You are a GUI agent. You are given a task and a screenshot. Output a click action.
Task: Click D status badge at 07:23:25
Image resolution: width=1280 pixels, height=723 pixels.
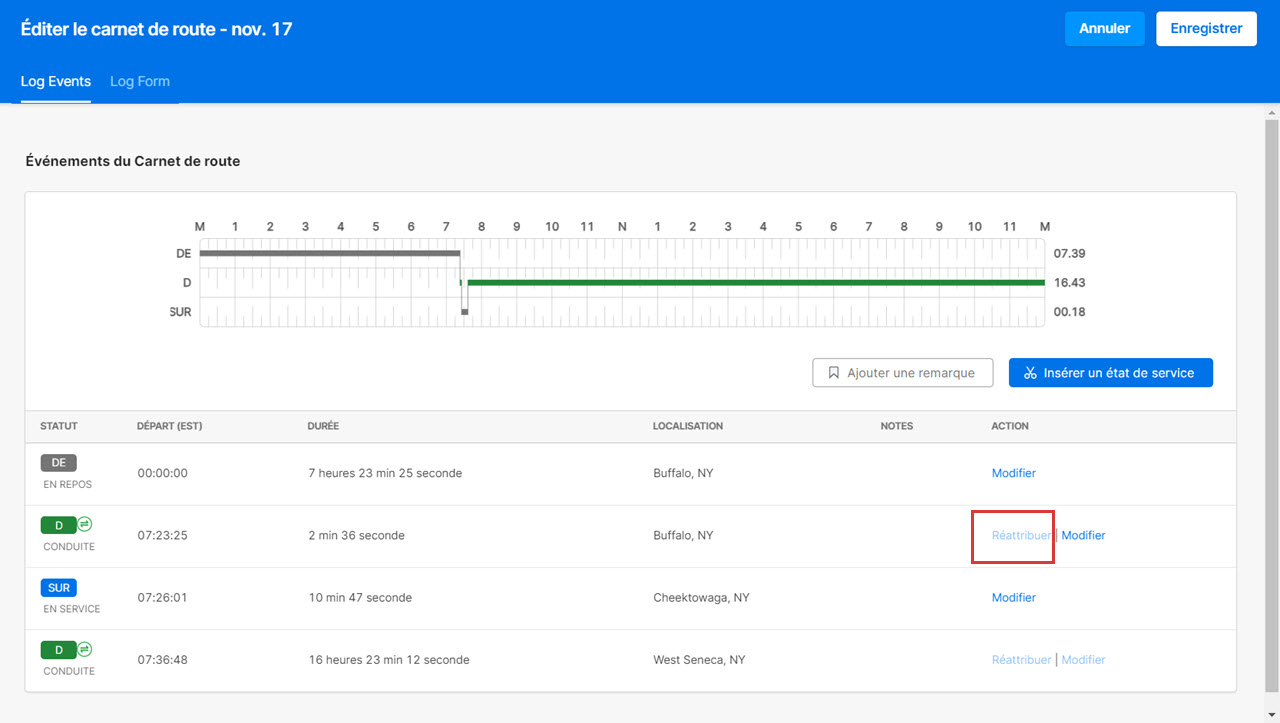pos(59,525)
